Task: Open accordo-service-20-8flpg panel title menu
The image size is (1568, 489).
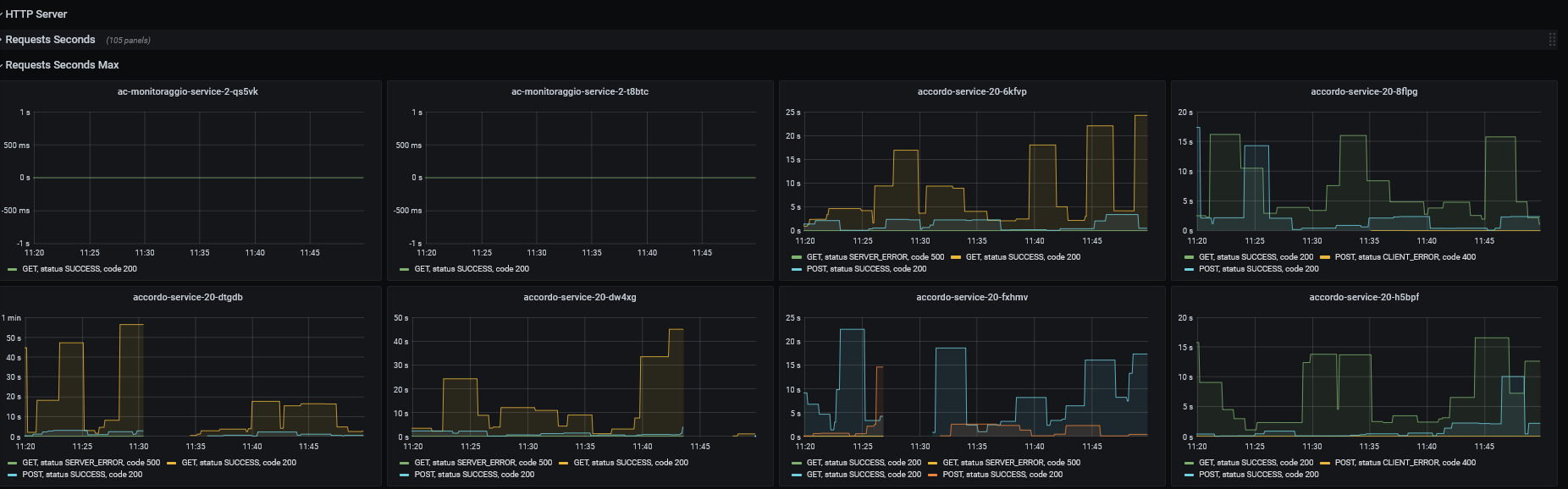Action: tap(1364, 91)
